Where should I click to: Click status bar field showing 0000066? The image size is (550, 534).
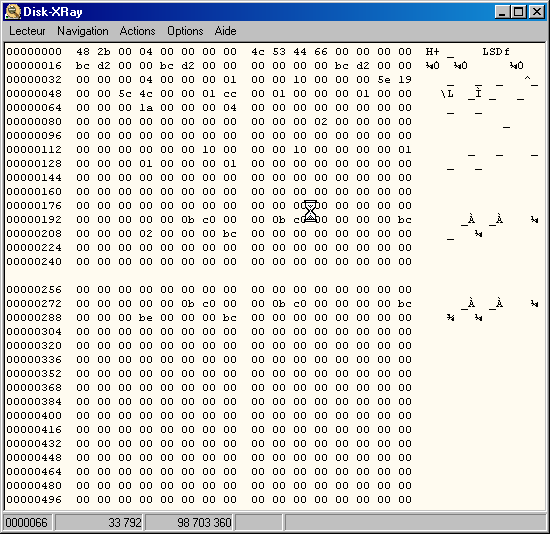click(x=28, y=522)
